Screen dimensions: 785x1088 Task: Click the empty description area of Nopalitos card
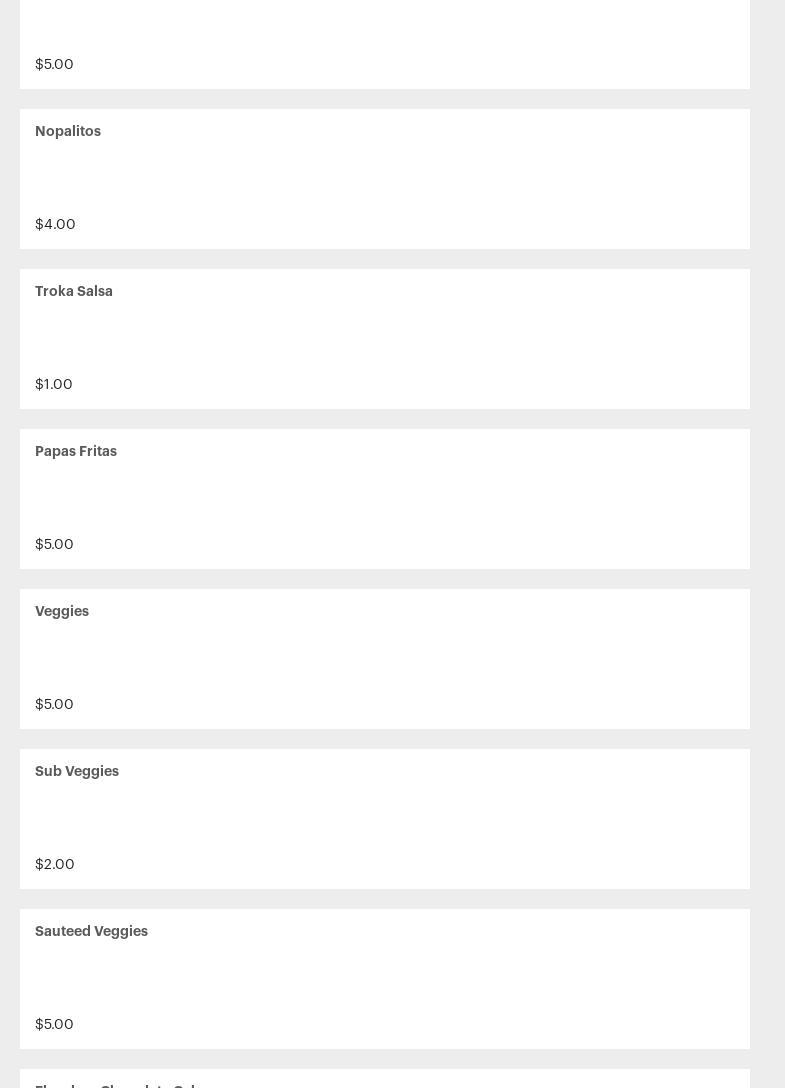pyautogui.click(x=385, y=178)
